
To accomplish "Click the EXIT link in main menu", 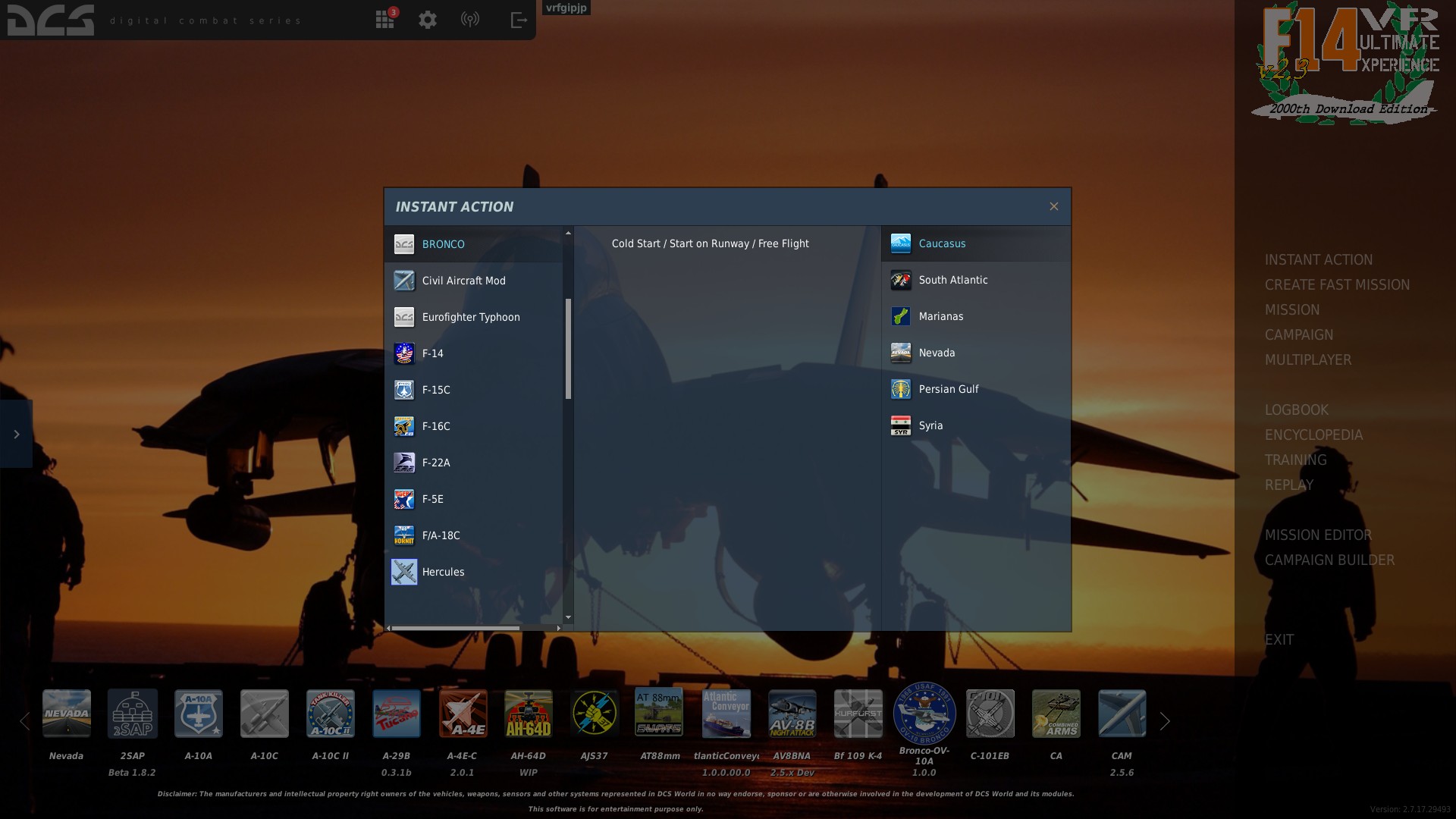I will [1279, 640].
